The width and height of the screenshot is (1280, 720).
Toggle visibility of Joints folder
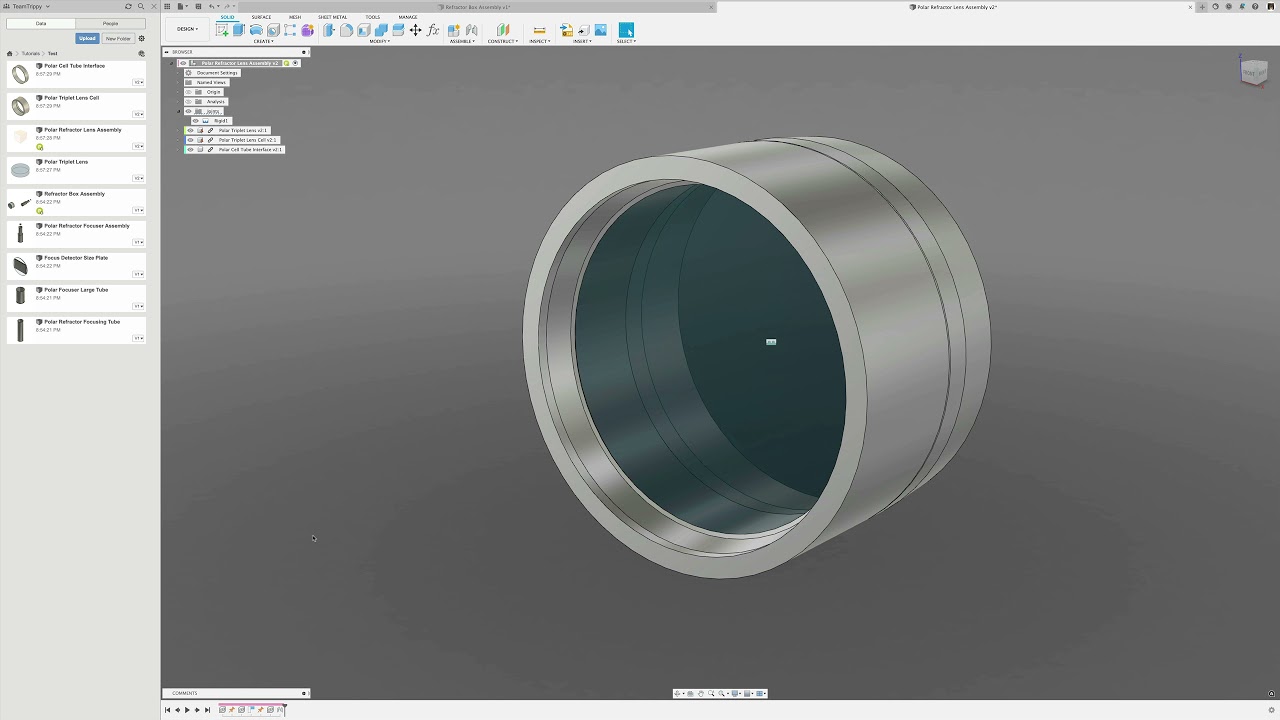tap(188, 111)
